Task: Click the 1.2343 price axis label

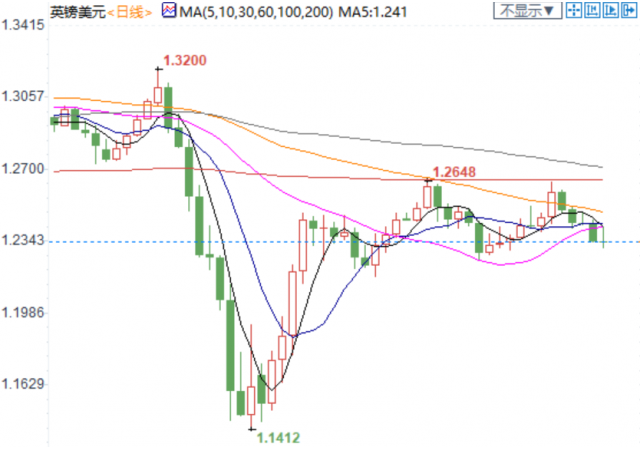Action: (23, 240)
